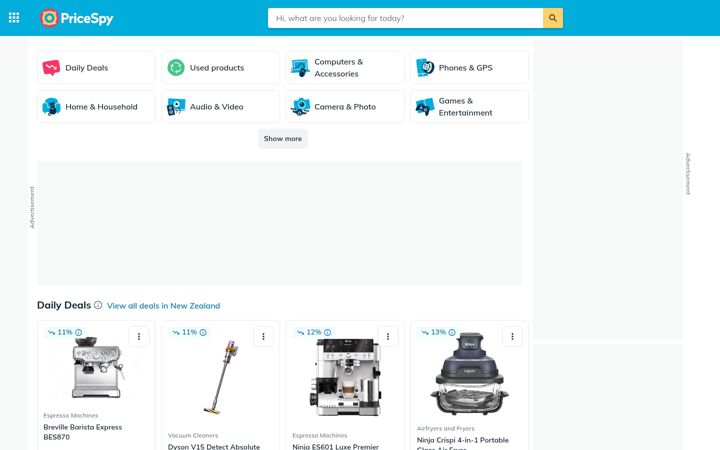Open the Breville Barista Express image
The image size is (720, 450).
coord(97,367)
